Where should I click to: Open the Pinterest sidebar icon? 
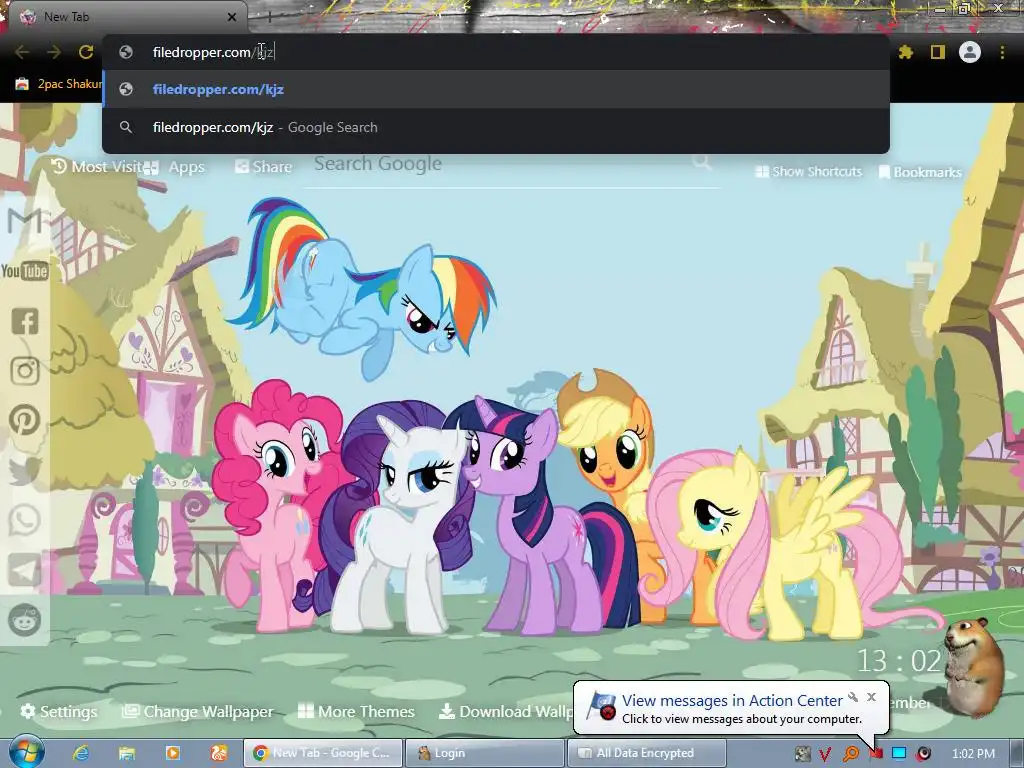click(x=25, y=421)
